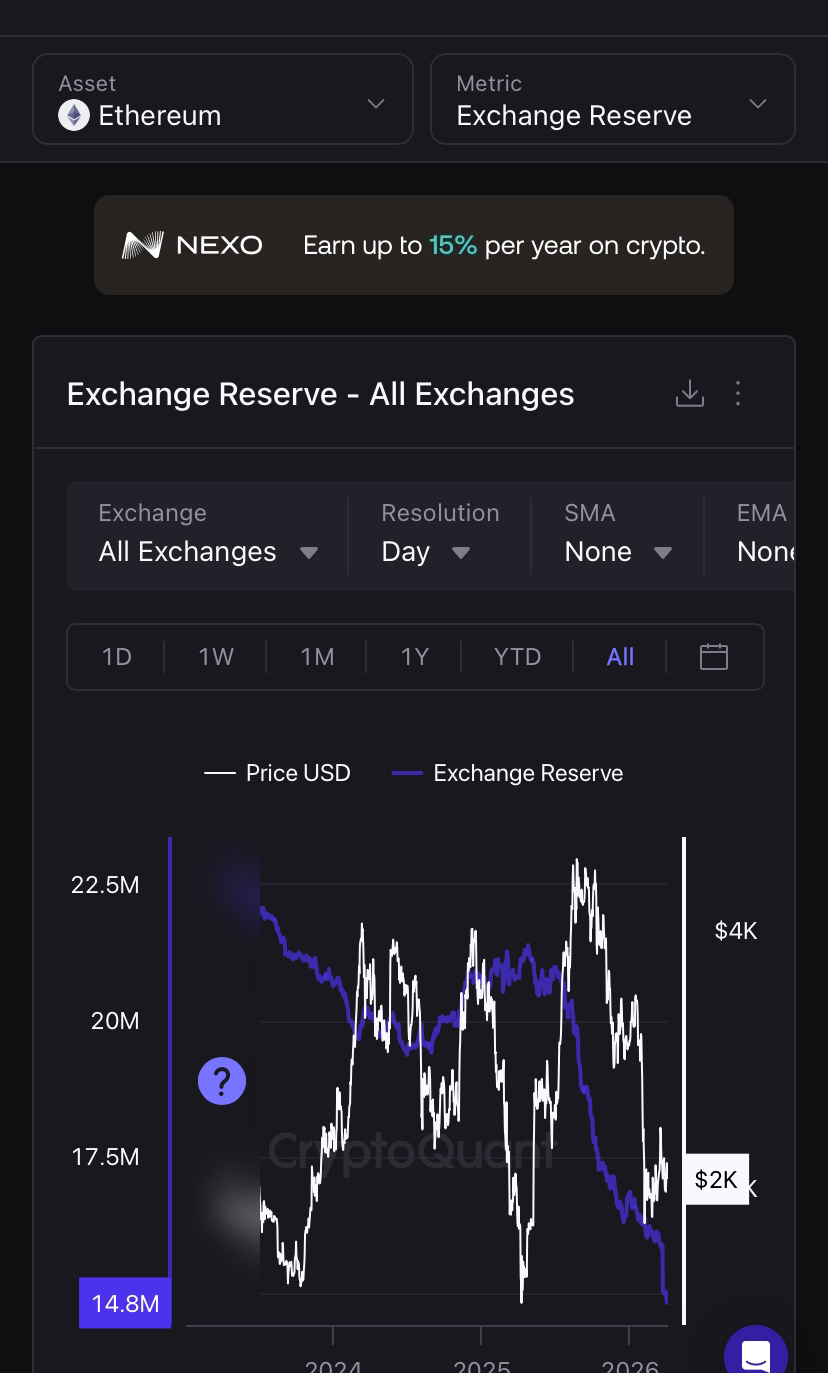Open the chat support bubble

(x=756, y=1356)
